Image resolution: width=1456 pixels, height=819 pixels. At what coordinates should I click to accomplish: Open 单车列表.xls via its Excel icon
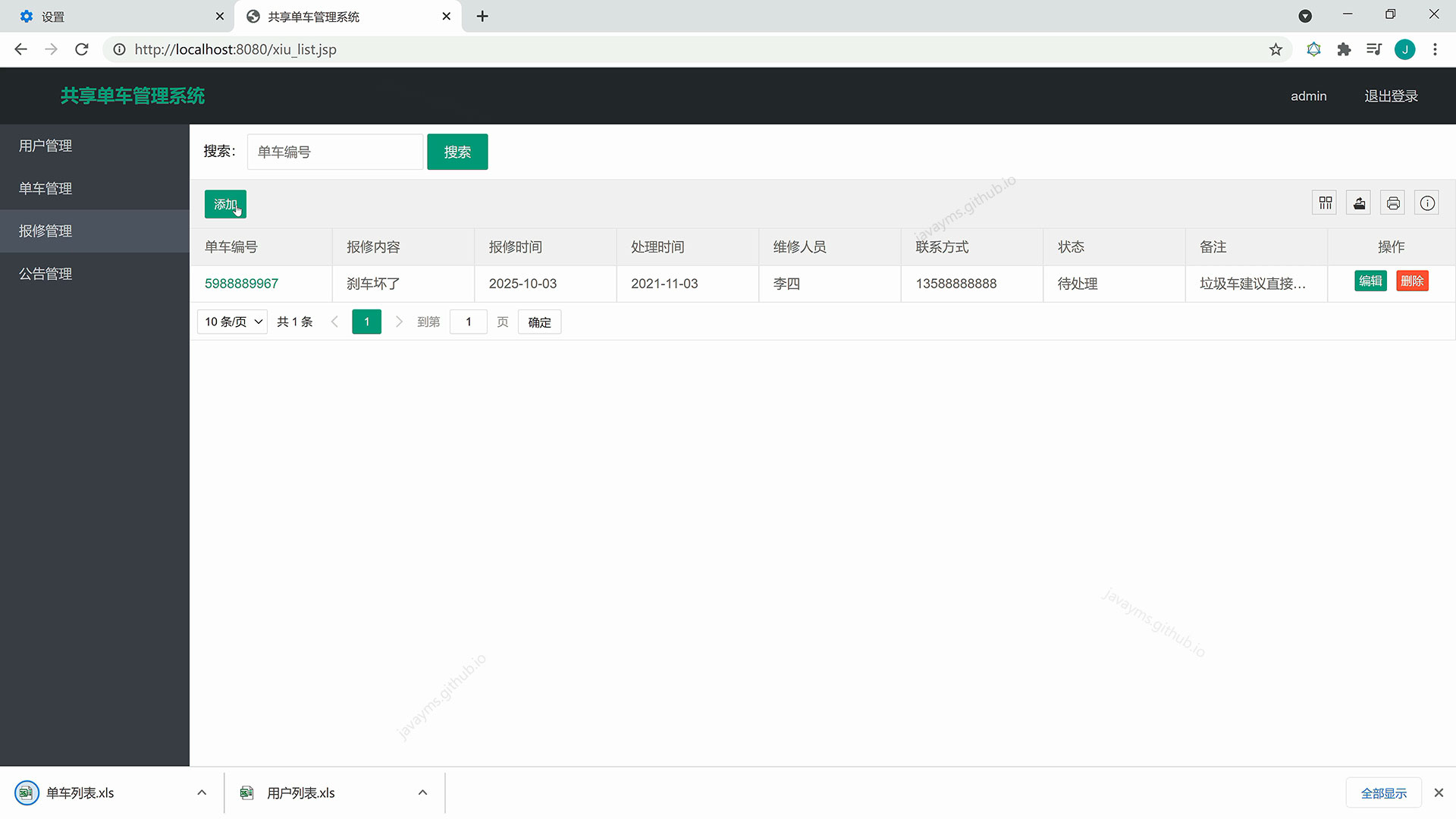(x=27, y=792)
